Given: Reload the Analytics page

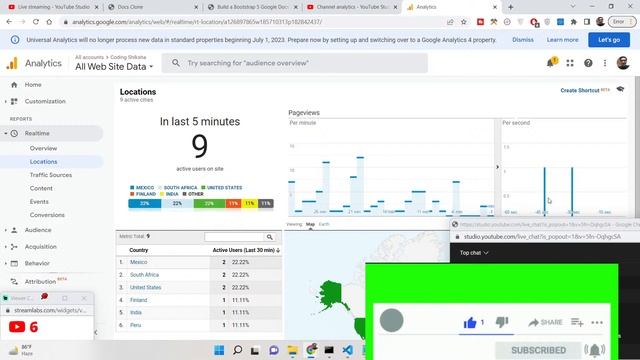Looking at the screenshot, I should click(36, 22).
